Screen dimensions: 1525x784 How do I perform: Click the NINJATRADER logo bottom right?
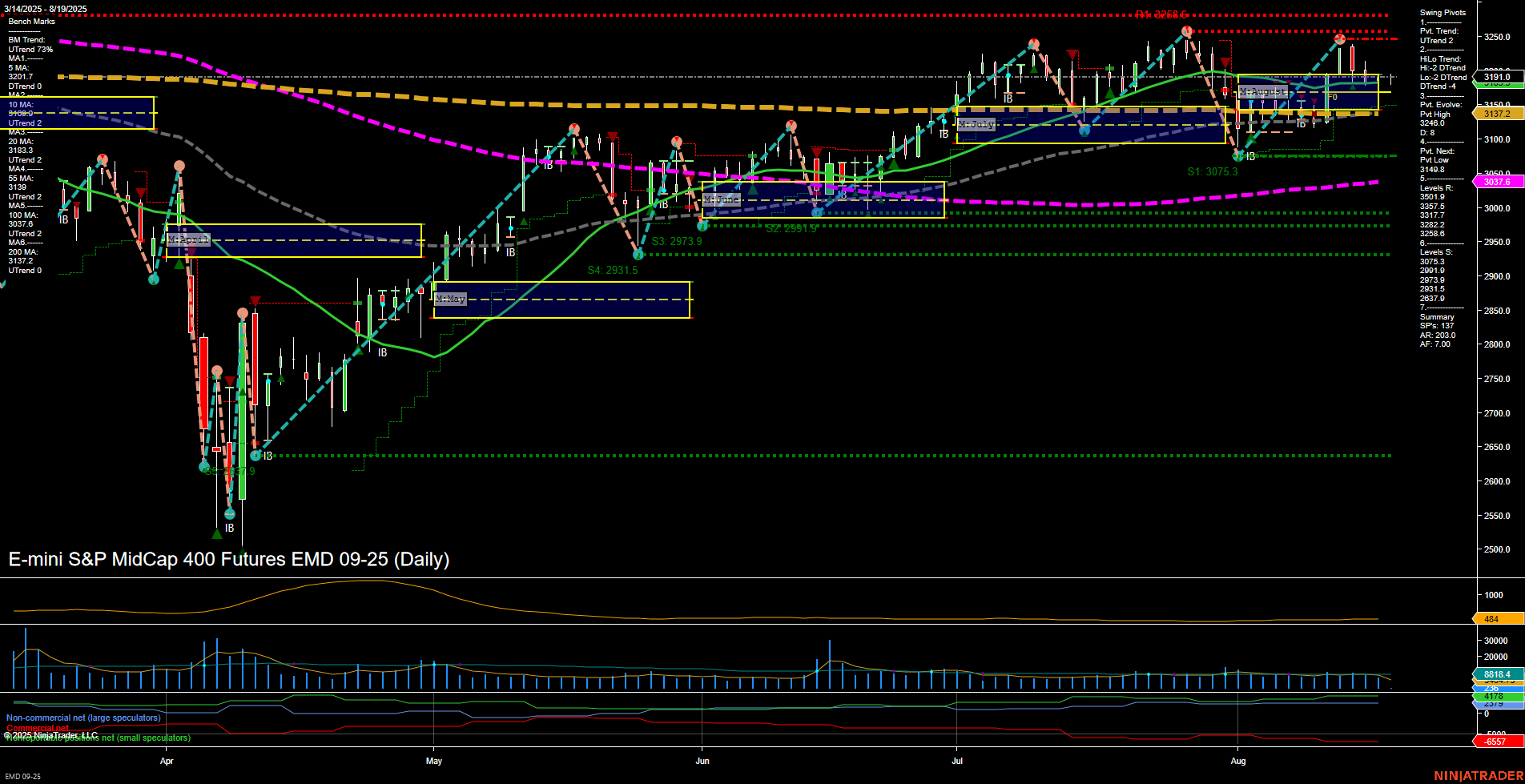(x=1479, y=774)
